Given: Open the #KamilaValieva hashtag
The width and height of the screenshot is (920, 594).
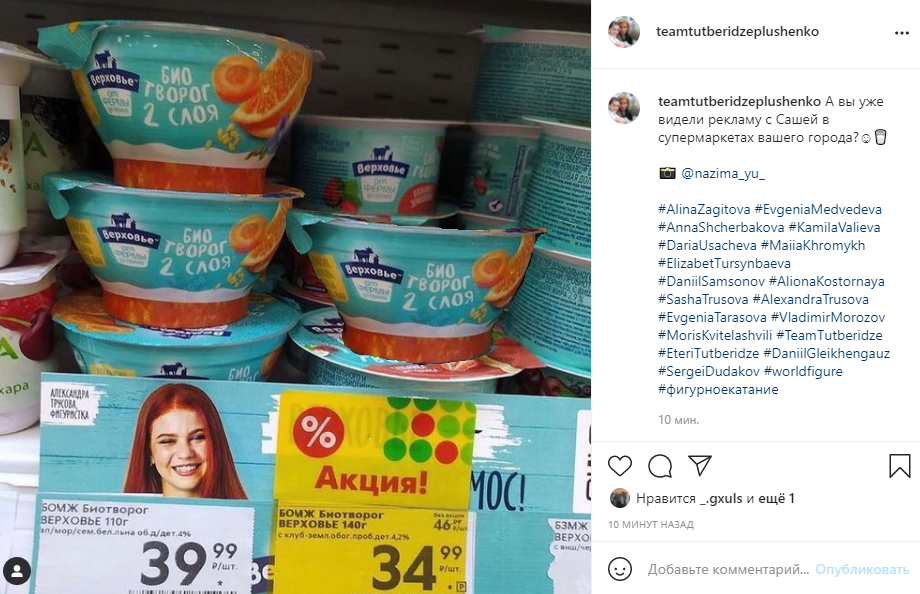Looking at the screenshot, I should [x=834, y=227].
